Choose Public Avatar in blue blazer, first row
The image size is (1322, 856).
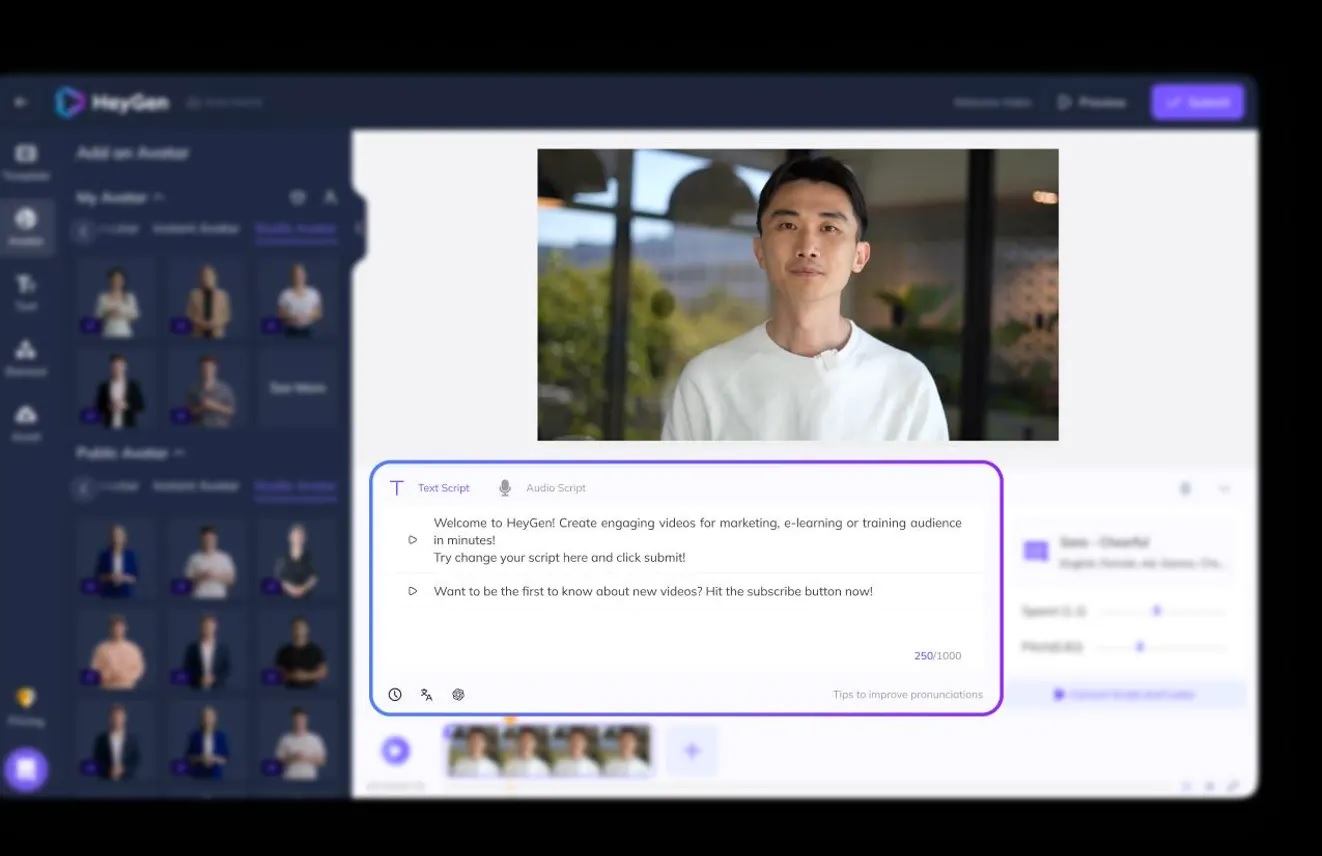point(117,559)
